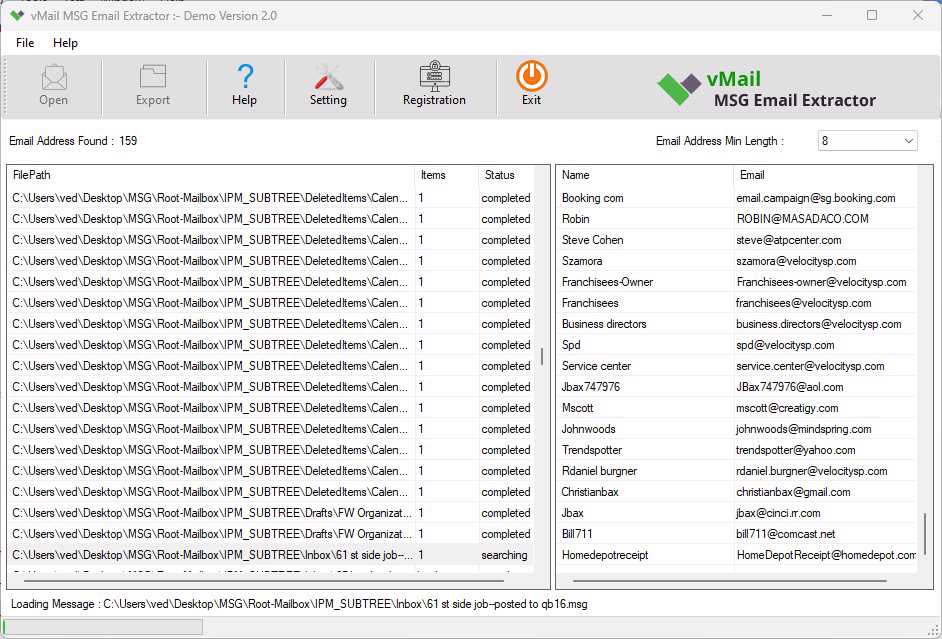Launch the Registration icon
Screen dimensions: 942x639
coord(434,76)
